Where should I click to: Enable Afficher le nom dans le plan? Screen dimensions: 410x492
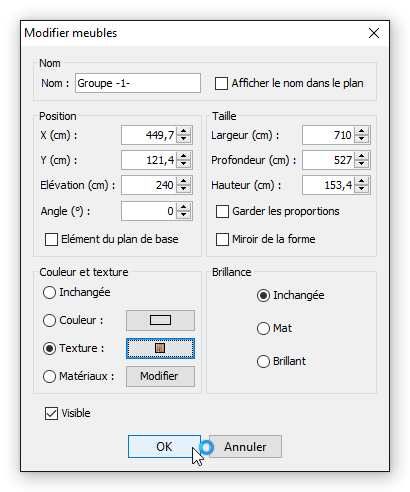pos(221,84)
